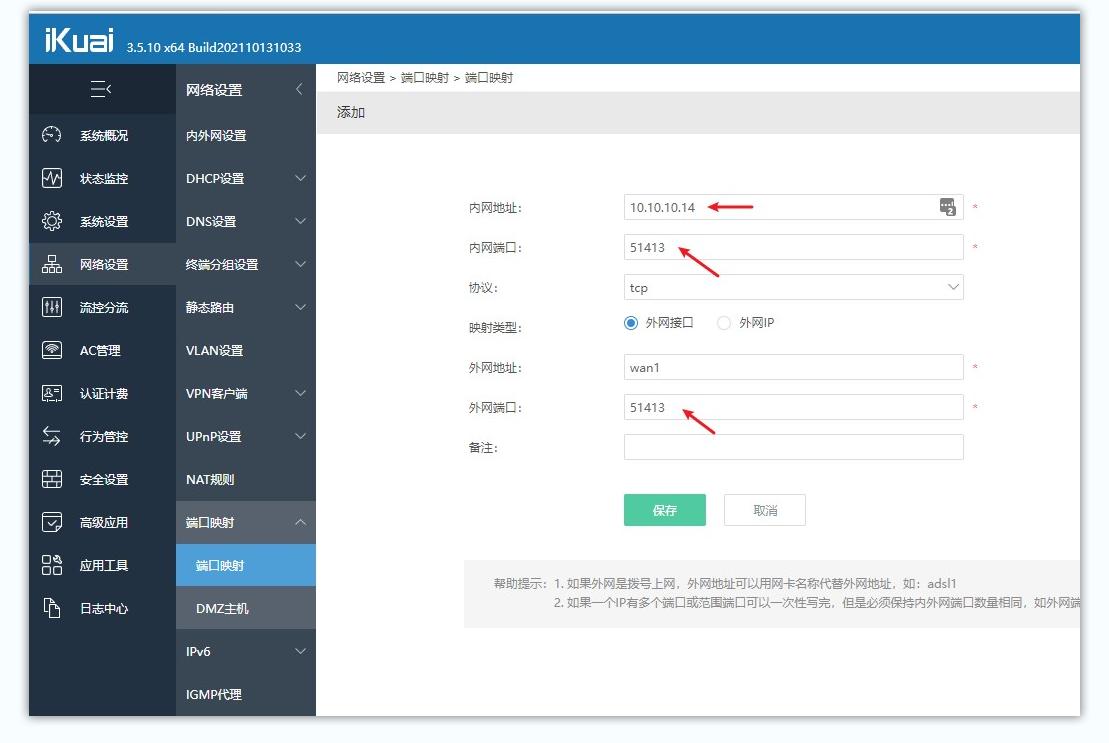The image size is (1109, 743).
Task: Click the 系统设置 gear icon
Action: (53, 221)
